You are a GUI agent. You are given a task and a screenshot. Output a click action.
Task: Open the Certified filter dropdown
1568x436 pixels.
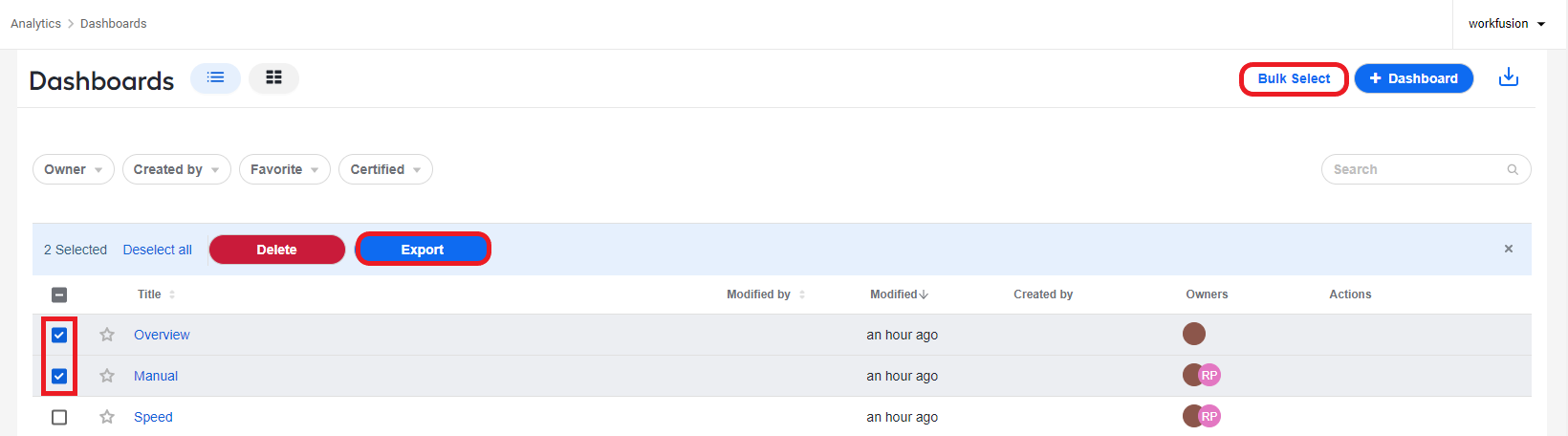click(385, 169)
